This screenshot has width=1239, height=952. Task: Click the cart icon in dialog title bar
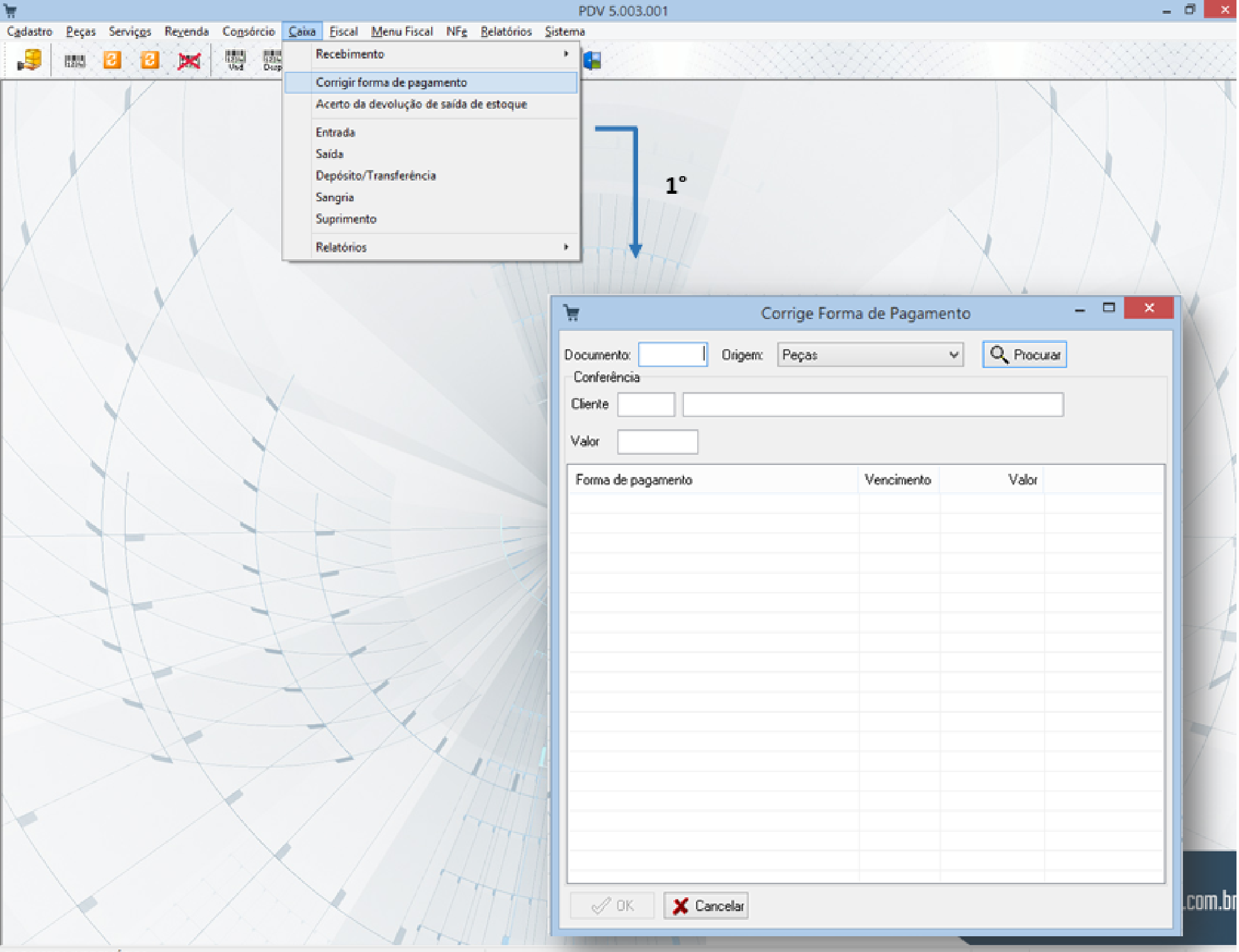(x=571, y=313)
